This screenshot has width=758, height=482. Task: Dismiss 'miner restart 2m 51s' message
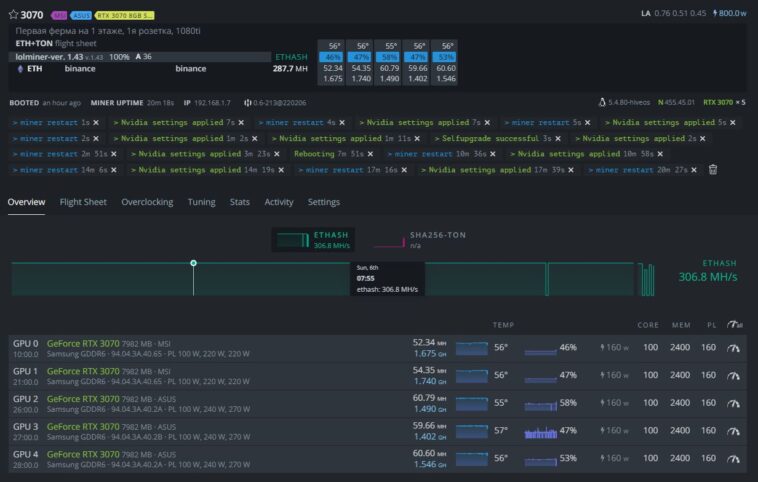[x=114, y=154]
